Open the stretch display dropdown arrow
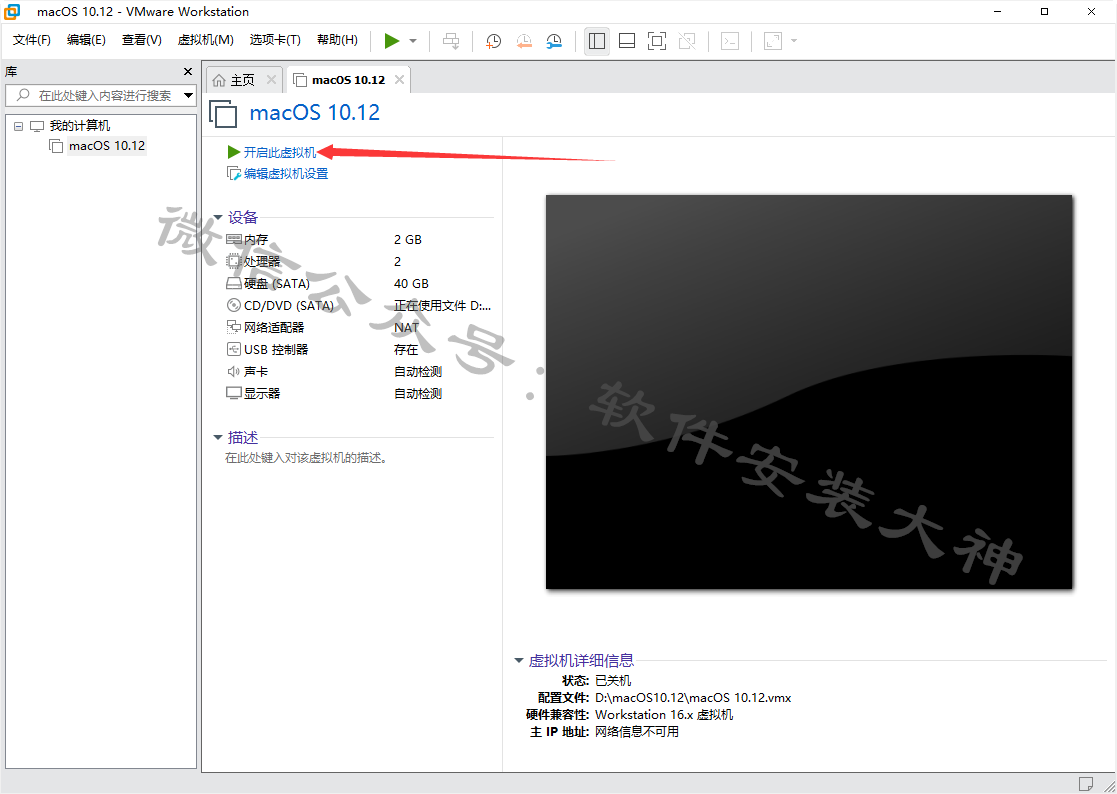1117x794 pixels. click(x=794, y=41)
